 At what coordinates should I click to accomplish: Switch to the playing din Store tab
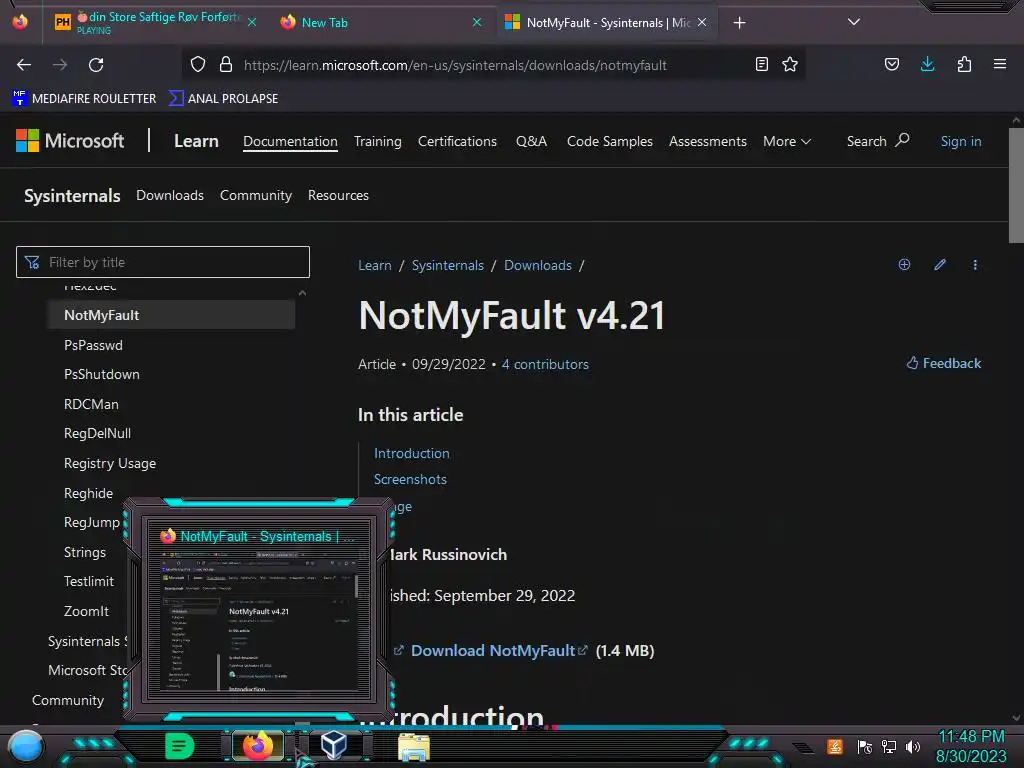153,22
